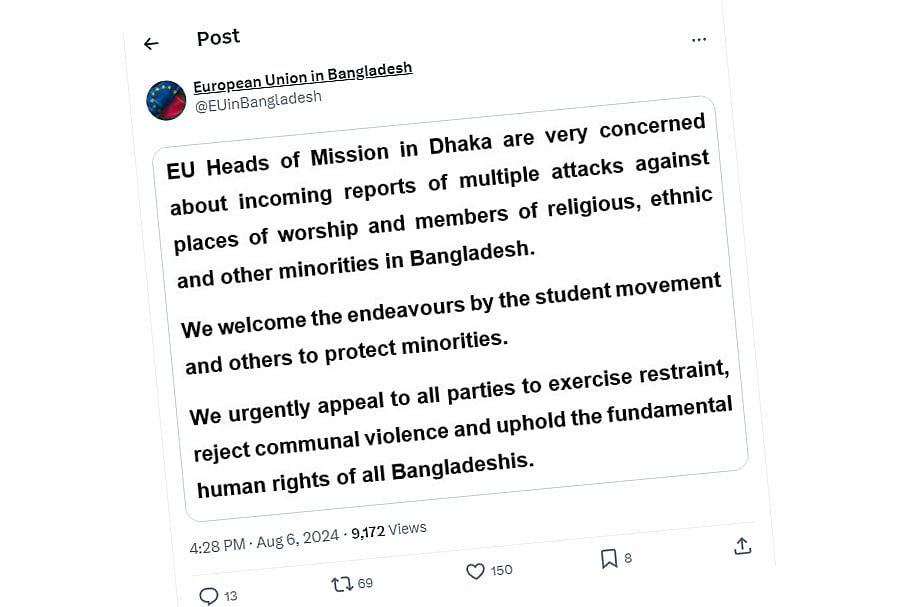Click the @EUinBangladesh handle
The width and height of the screenshot is (910, 607).
click(257, 99)
